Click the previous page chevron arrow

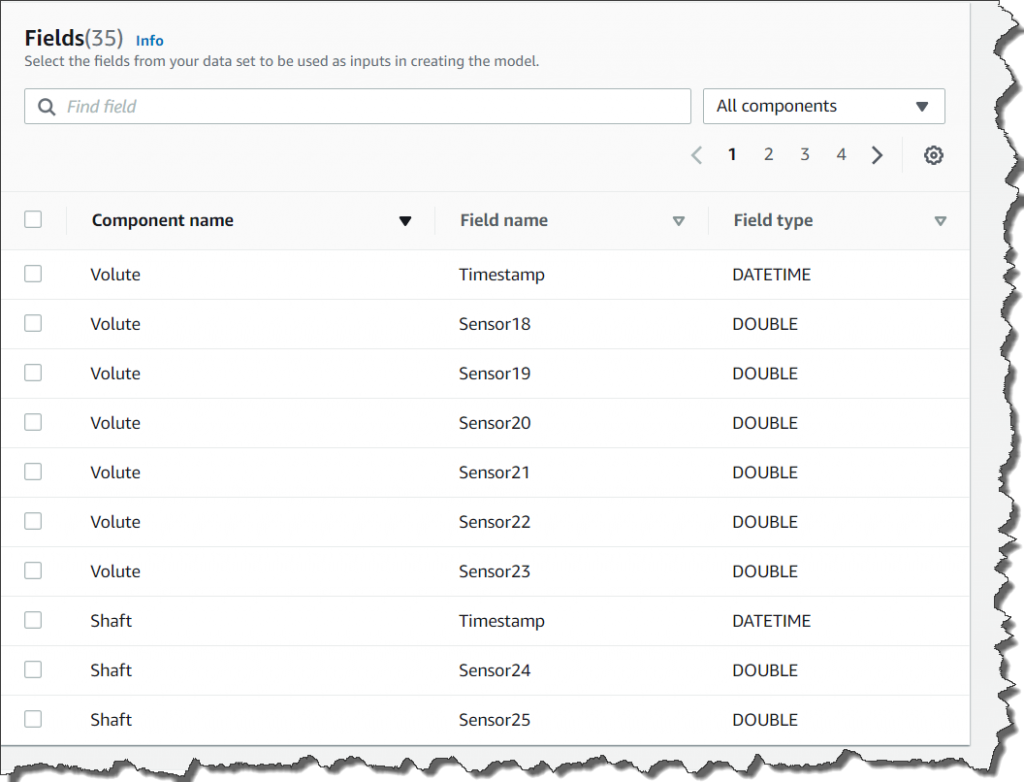(x=696, y=155)
